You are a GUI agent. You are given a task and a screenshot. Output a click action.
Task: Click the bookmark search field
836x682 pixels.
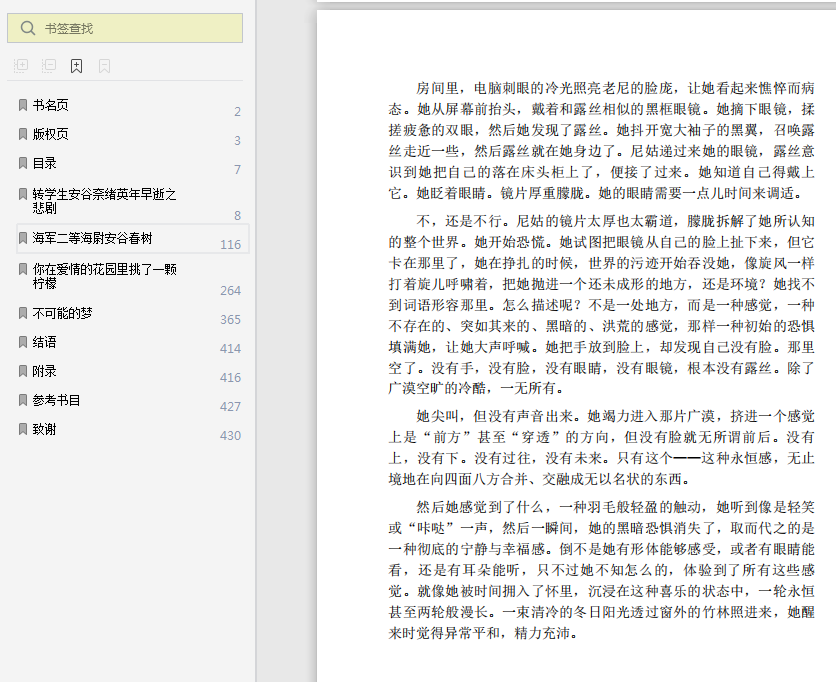(125, 28)
